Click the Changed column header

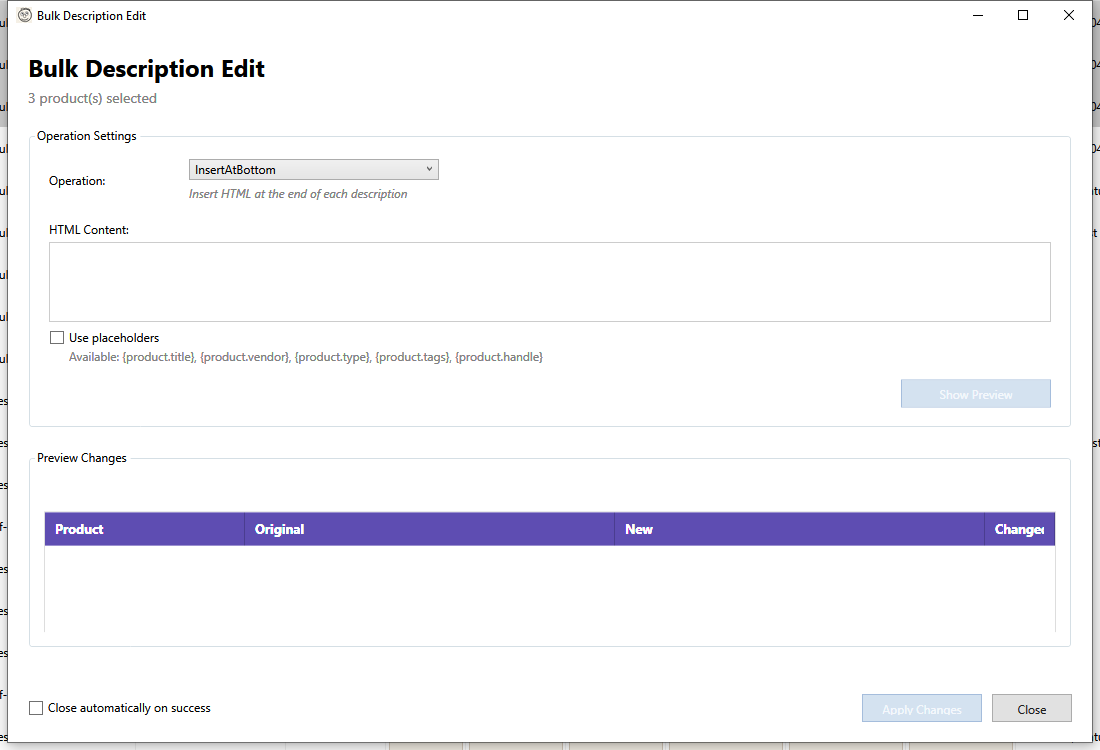(x=1020, y=528)
